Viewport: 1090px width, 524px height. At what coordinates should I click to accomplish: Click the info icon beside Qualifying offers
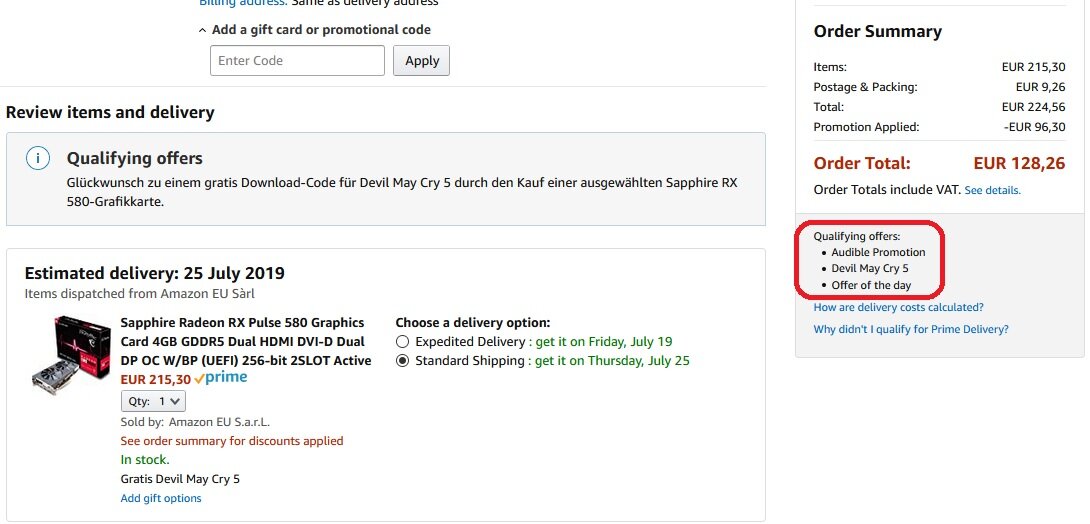(37, 158)
